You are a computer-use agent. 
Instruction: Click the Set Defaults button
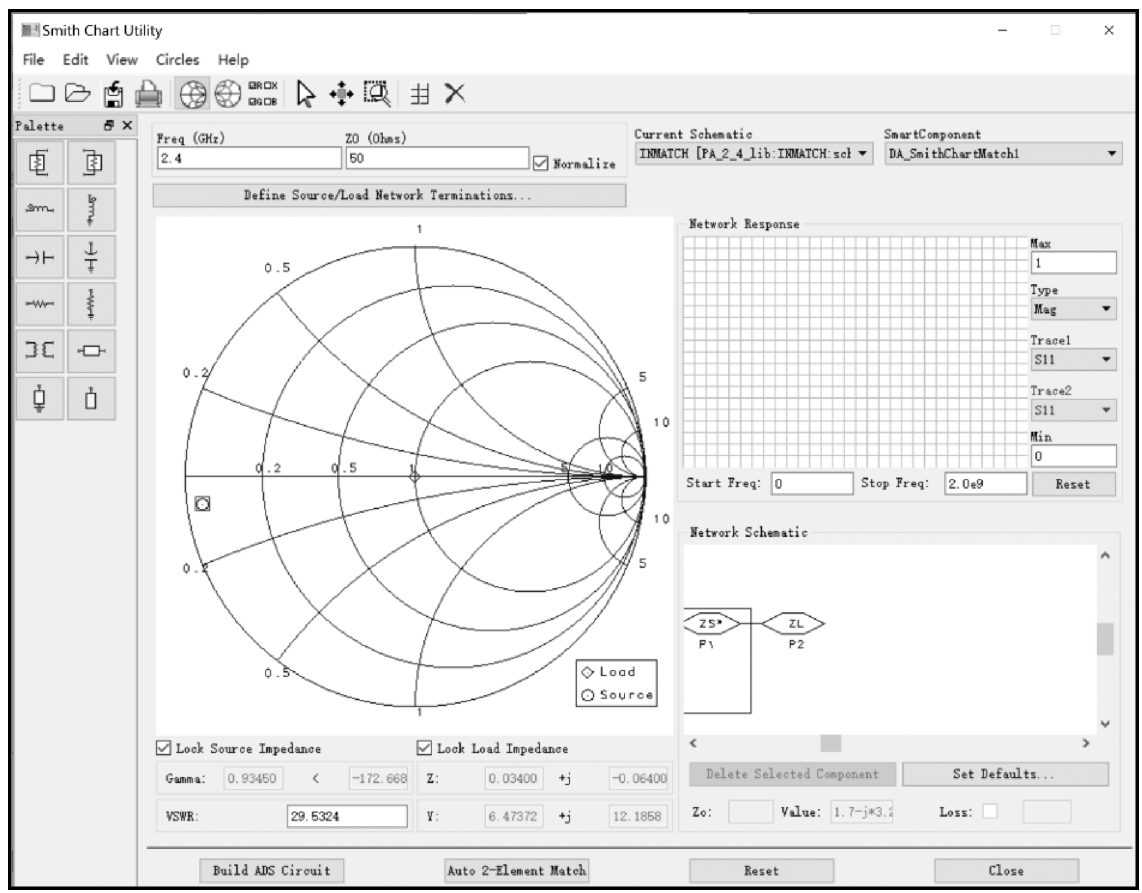click(1005, 774)
